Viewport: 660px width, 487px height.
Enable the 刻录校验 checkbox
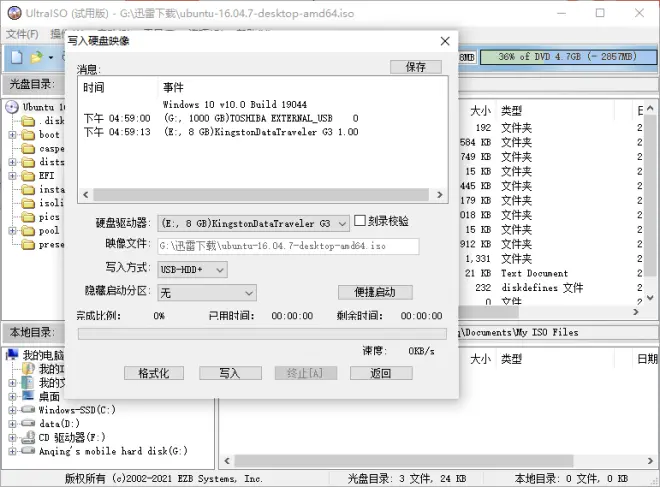click(359, 221)
